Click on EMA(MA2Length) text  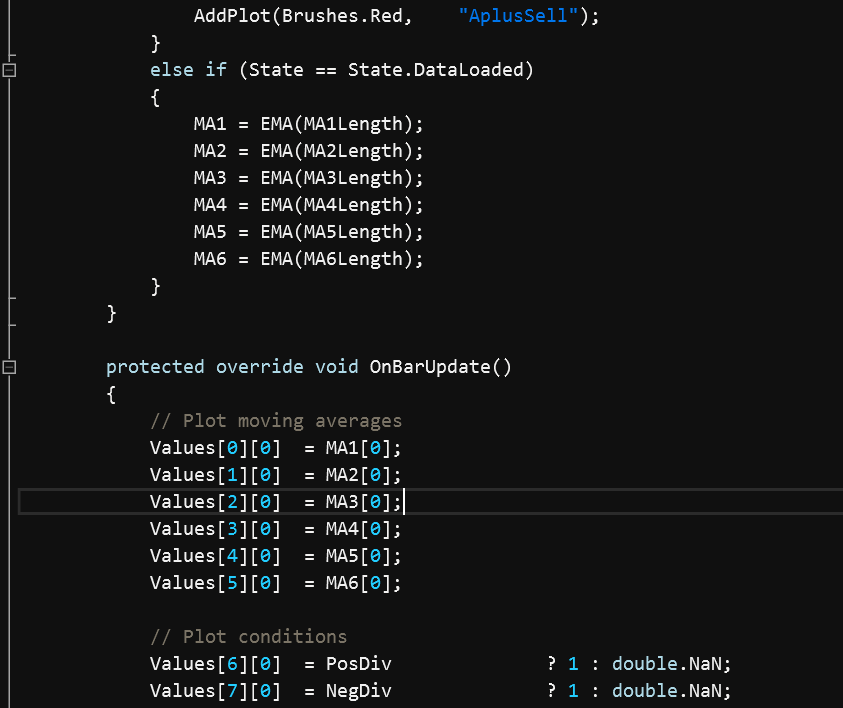click(x=342, y=151)
